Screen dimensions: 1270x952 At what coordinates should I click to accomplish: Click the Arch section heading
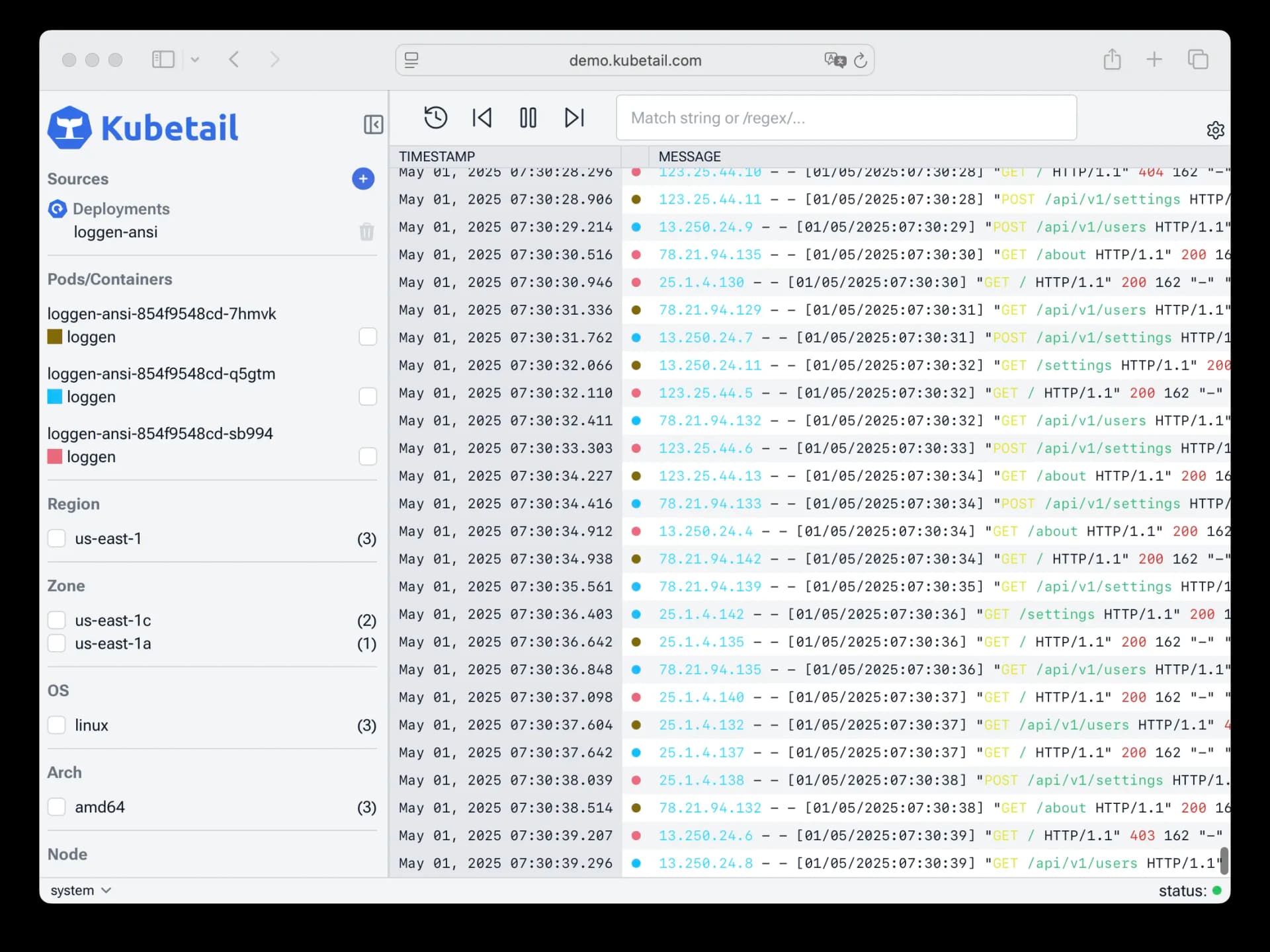coord(65,772)
